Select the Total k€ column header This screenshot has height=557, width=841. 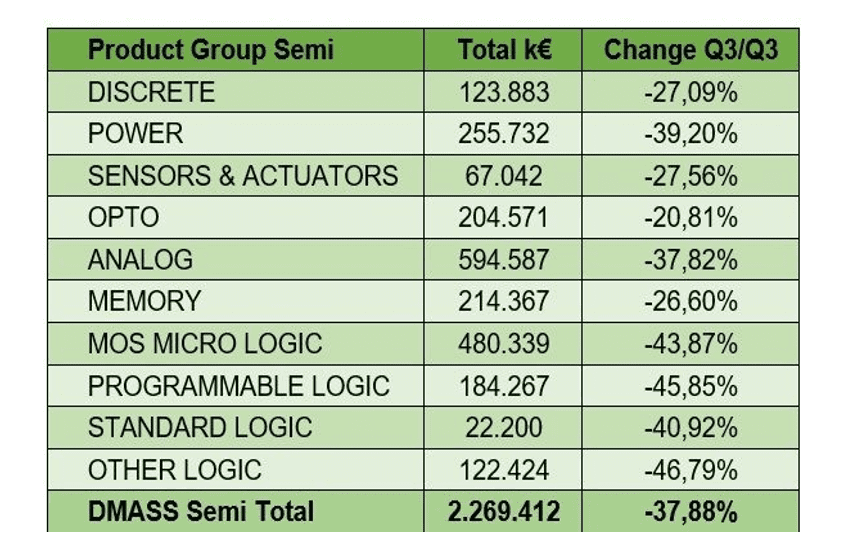tap(504, 50)
